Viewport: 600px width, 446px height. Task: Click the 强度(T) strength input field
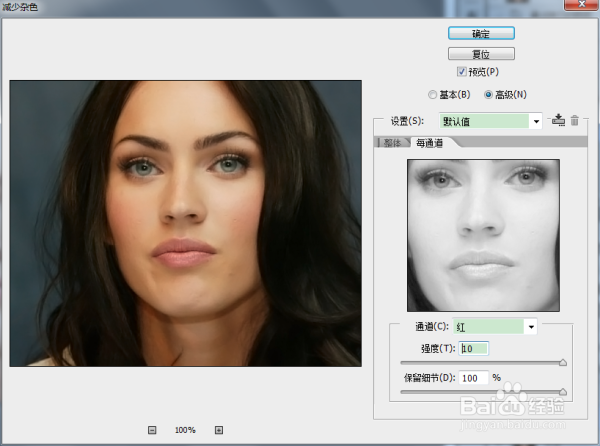[474, 348]
